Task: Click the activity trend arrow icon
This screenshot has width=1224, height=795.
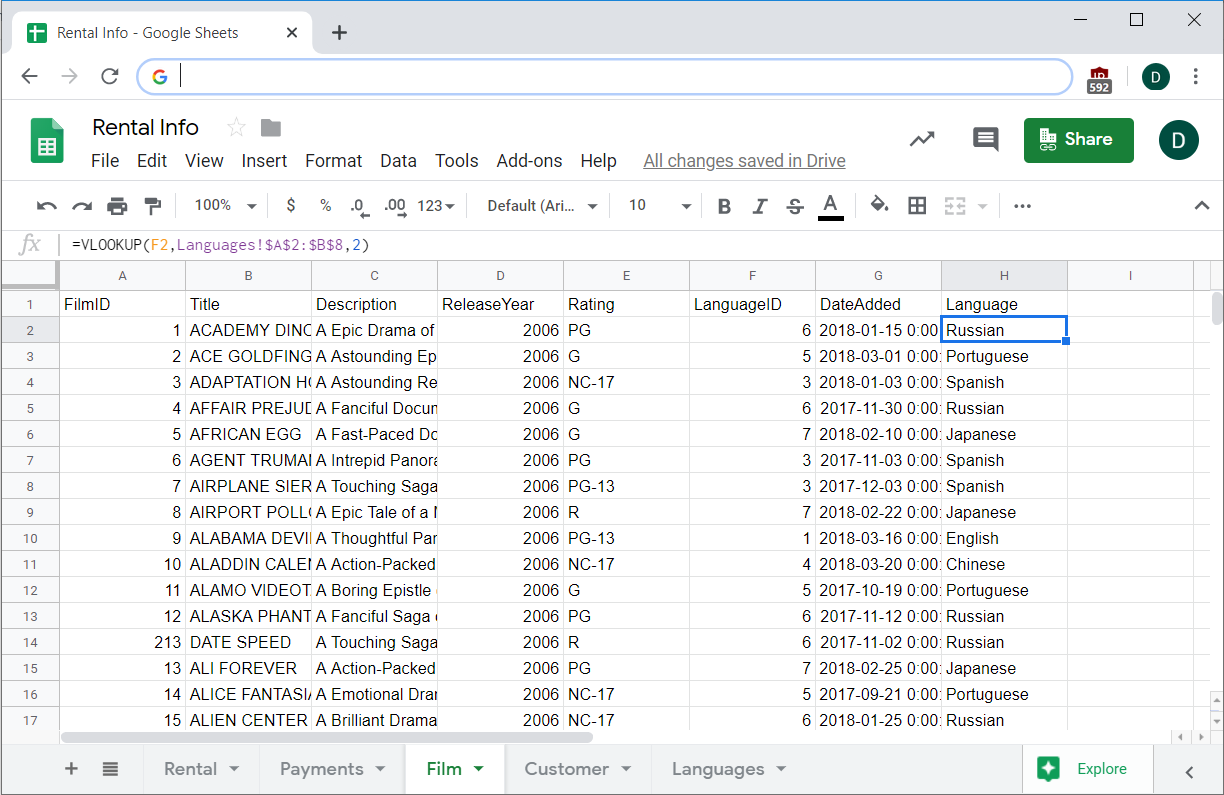Action: (x=921, y=140)
